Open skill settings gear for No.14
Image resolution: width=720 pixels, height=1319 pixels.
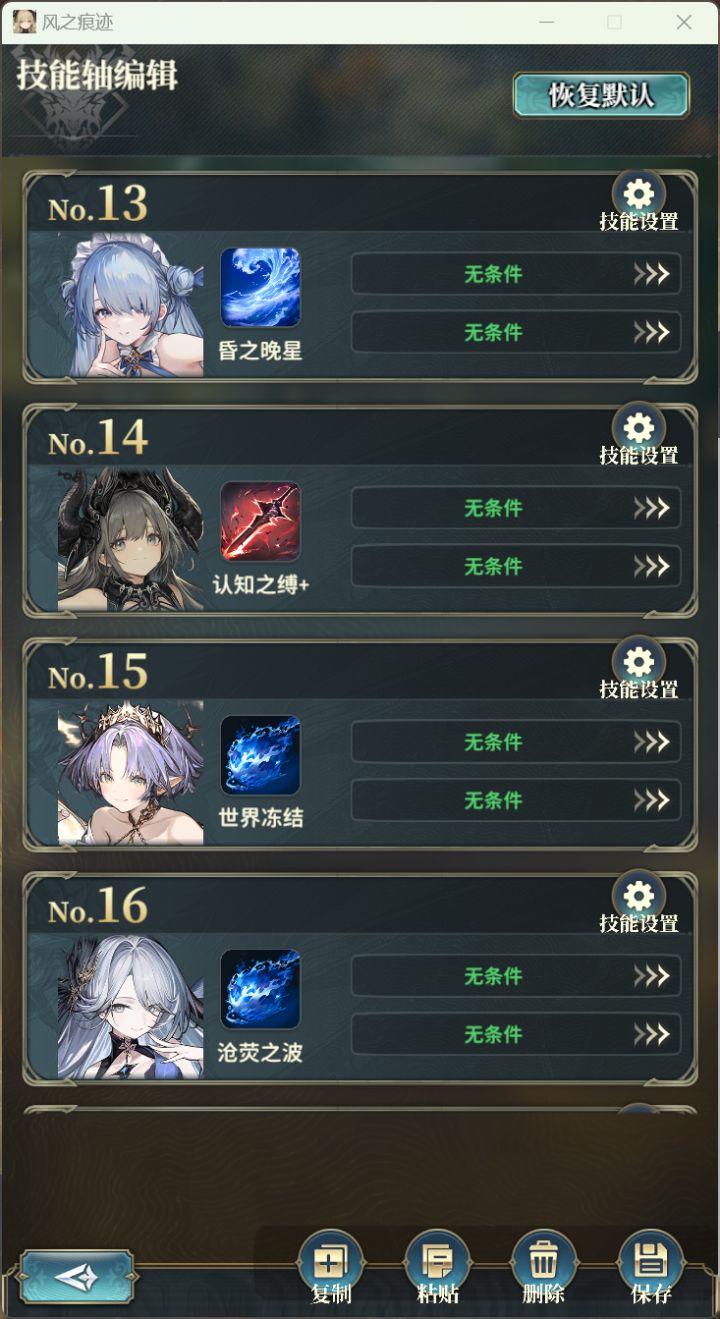tap(638, 429)
